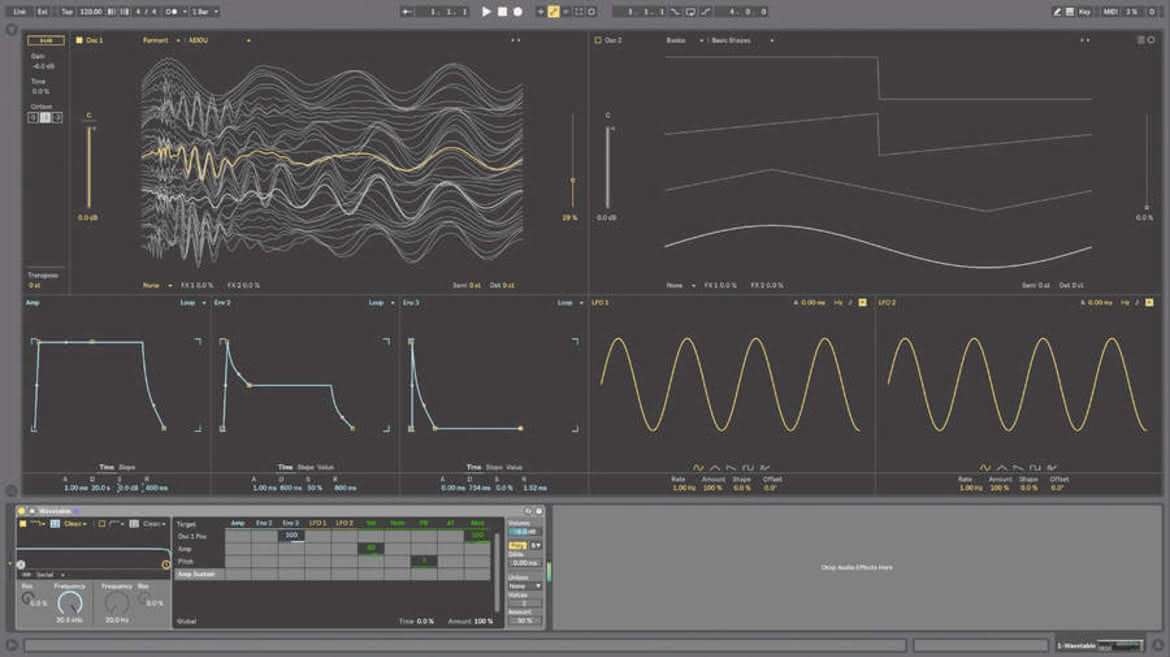This screenshot has width=1170, height=657.
Task: Click the transport Stop button
Action: (502, 11)
